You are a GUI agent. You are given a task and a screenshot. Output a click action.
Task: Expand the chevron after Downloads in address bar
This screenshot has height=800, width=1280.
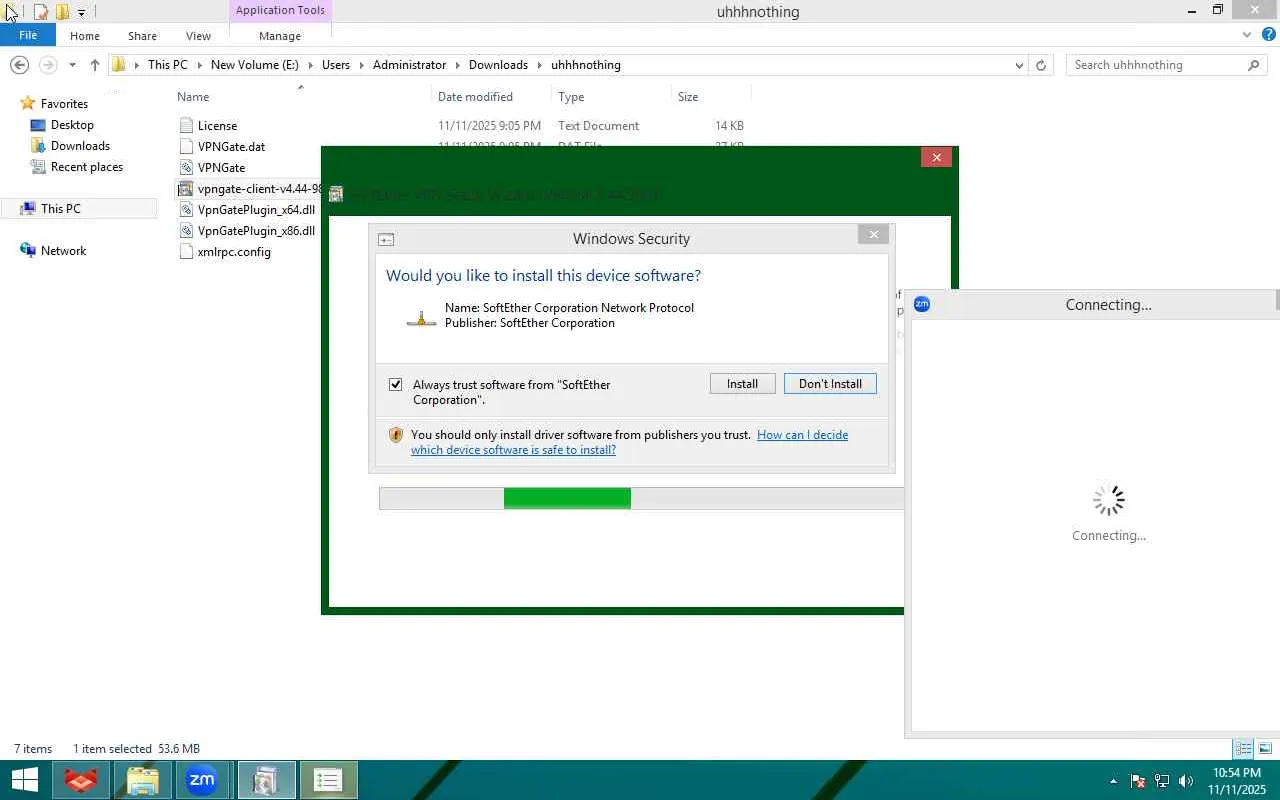[x=540, y=65]
